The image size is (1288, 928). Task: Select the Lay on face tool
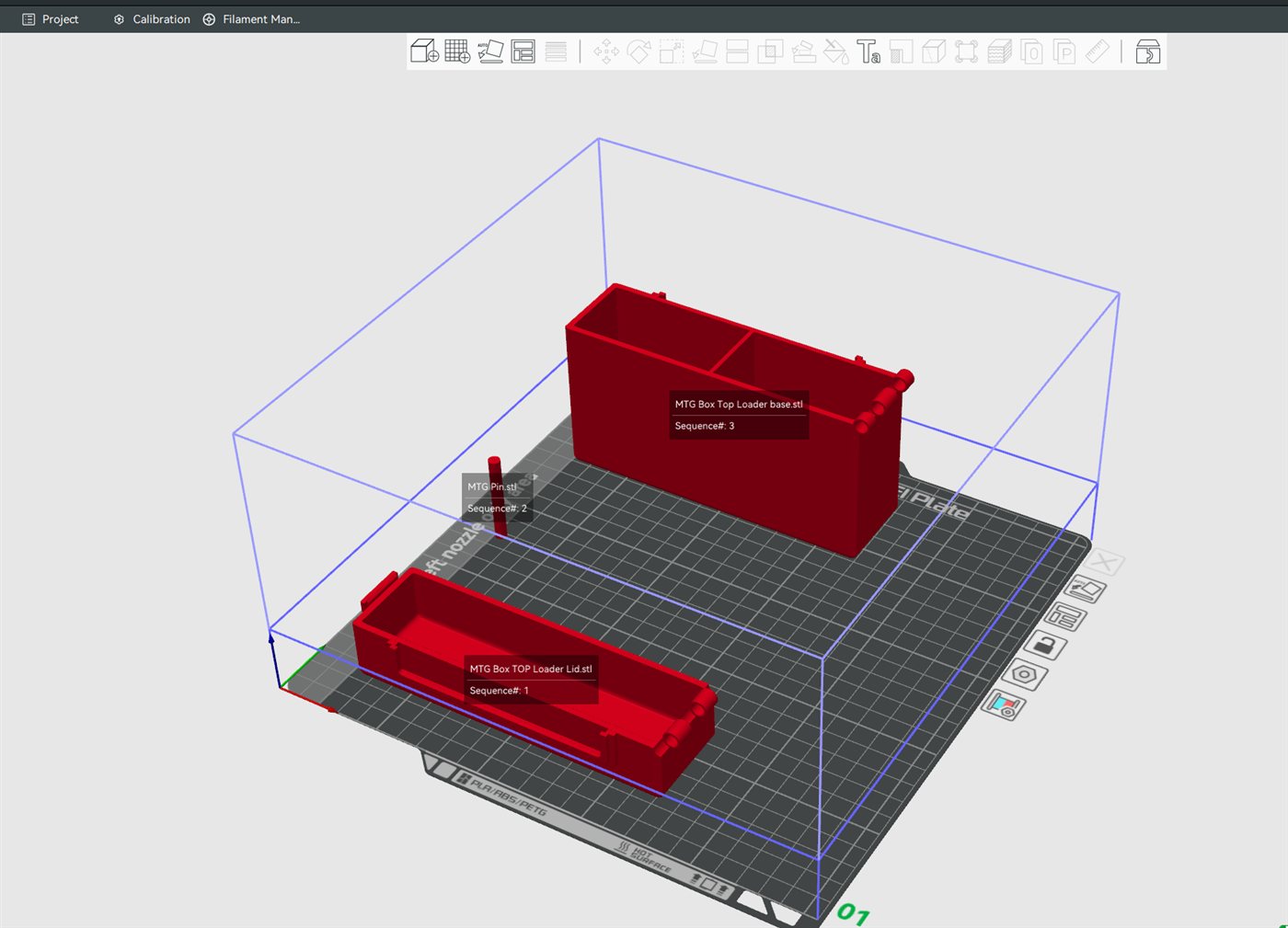(705, 52)
